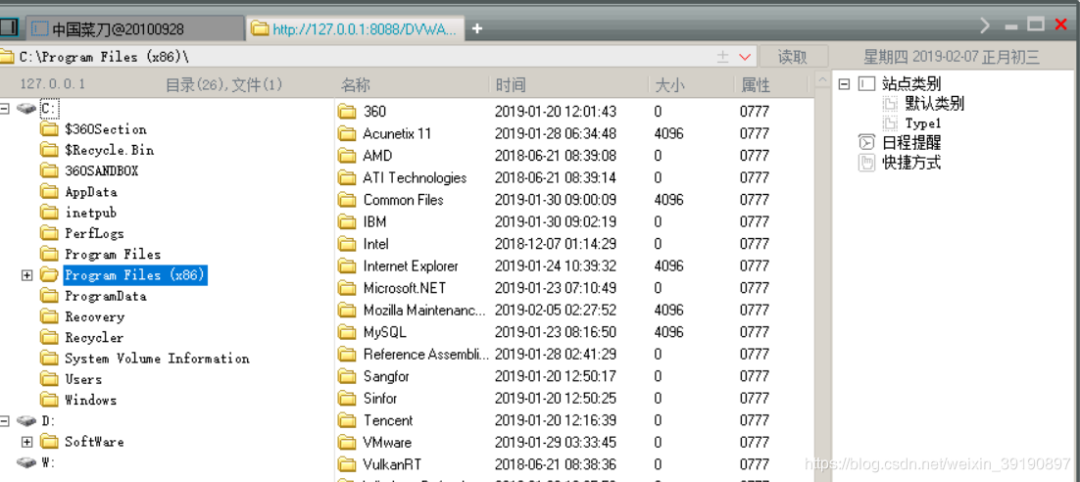Click the Internet Explorer folder icon
This screenshot has width=1080, height=482.
347,265
